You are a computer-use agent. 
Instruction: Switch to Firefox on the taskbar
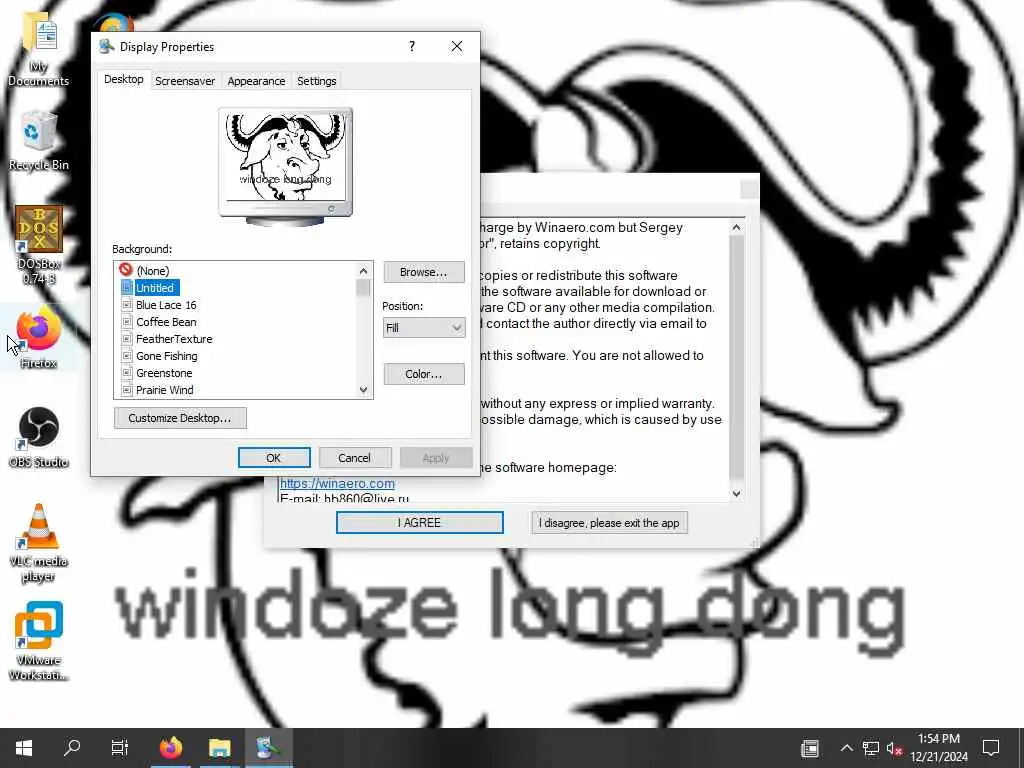pyautogui.click(x=171, y=748)
